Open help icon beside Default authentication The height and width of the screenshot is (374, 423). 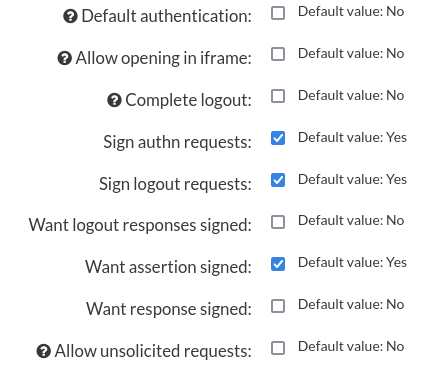pos(70,16)
